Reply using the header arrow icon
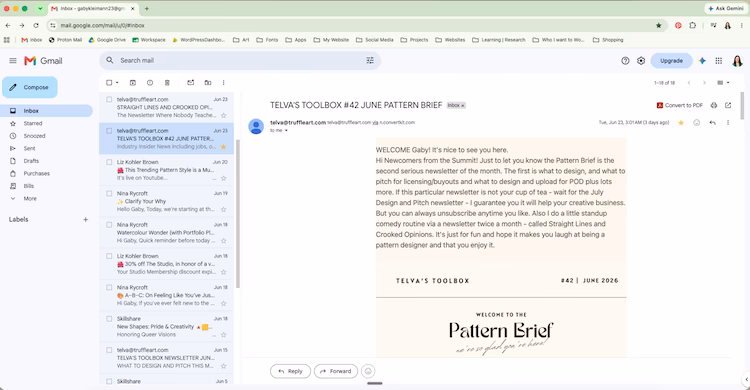The height and width of the screenshot is (390, 750). (x=713, y=123)
